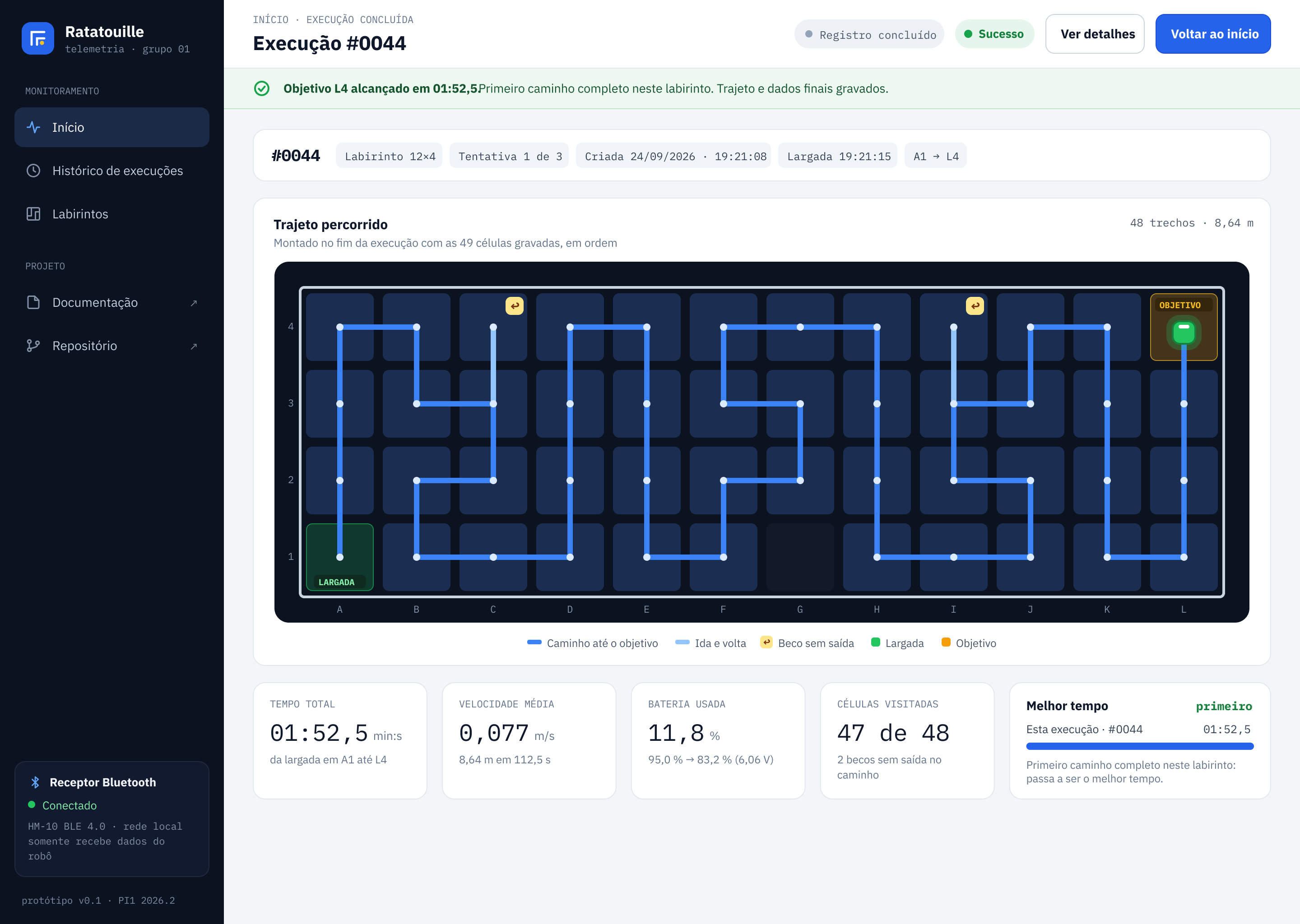Click the green Largada legend swatch
Screen dimensions: 1300x924
[876, 642]
